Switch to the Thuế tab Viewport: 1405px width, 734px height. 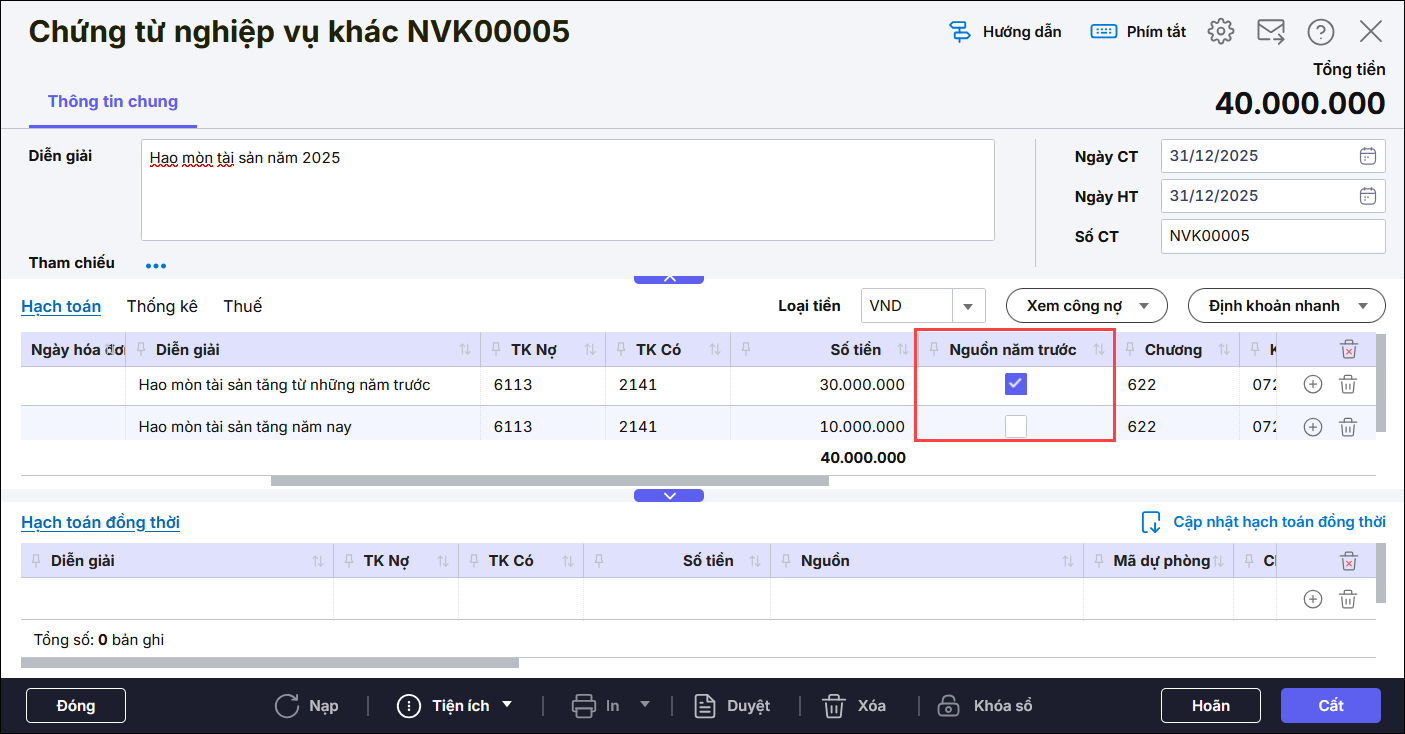[x=242, y=306]
